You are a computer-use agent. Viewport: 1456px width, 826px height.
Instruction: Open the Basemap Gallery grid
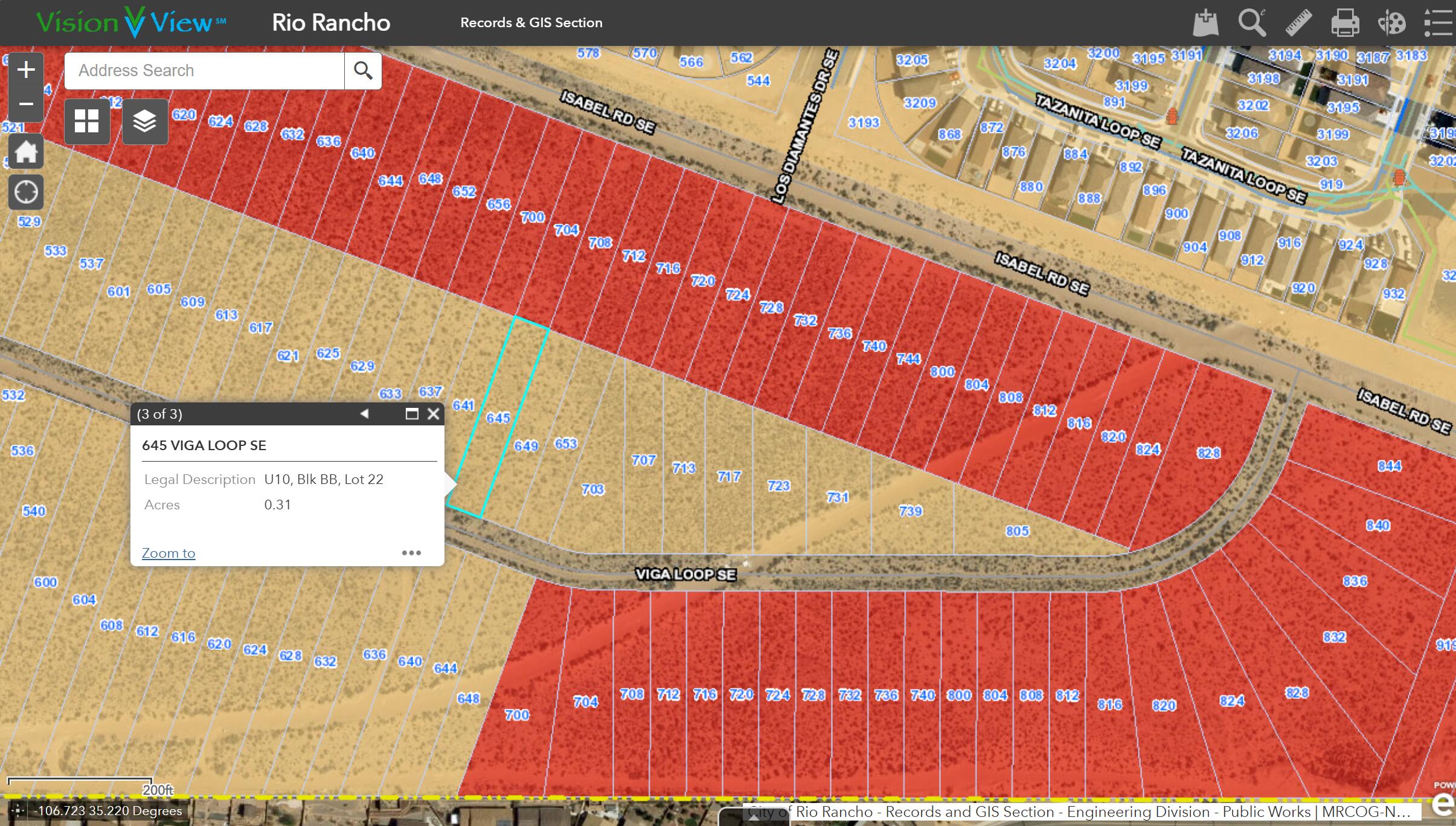click(x=87, y=121)
